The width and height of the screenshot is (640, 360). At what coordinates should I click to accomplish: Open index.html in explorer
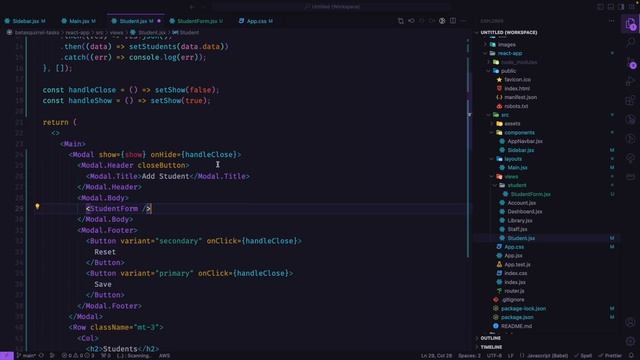pyautogui.click(x=517, y=88)
